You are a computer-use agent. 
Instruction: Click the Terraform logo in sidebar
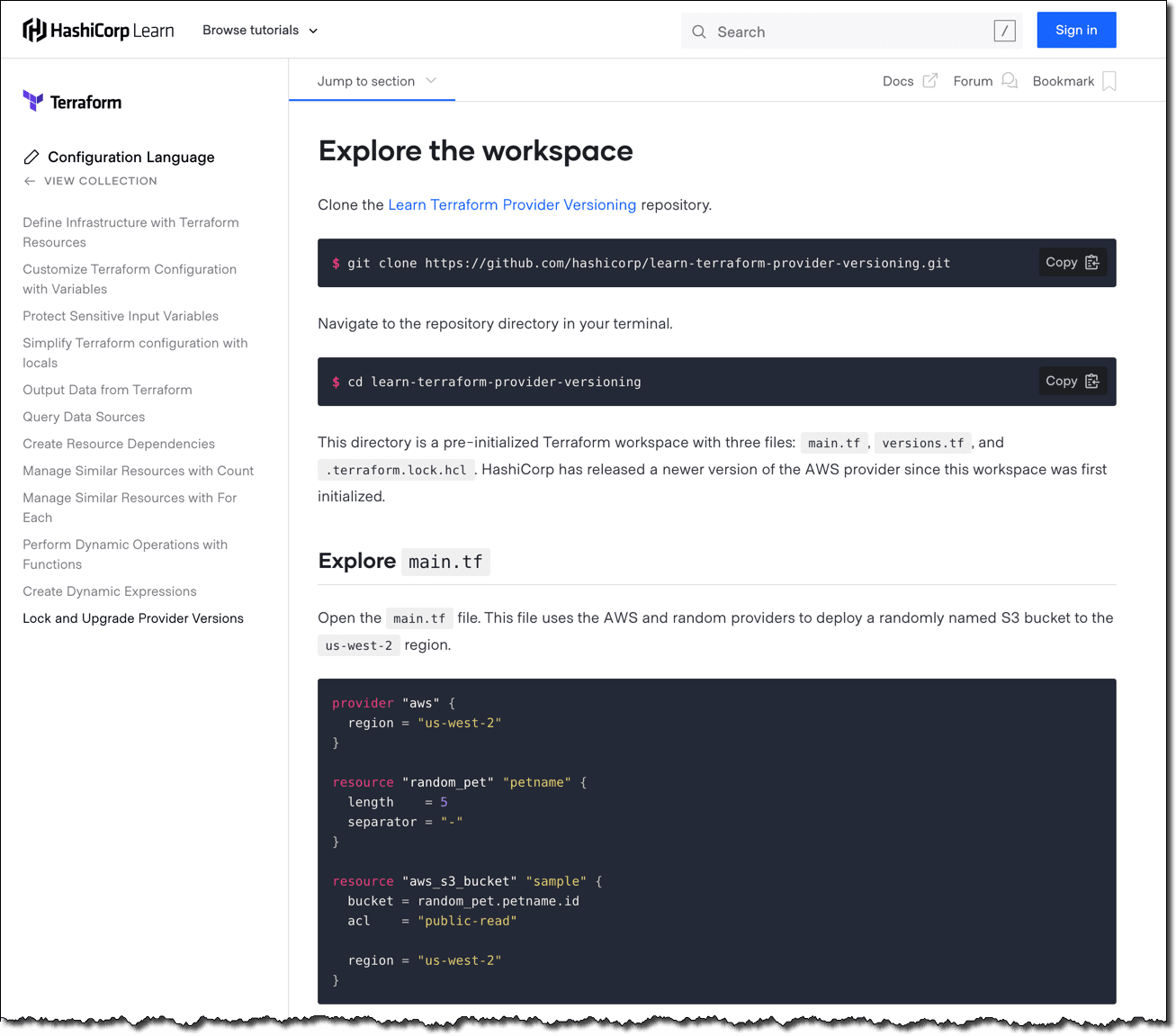pyautogui.click(x=72, y=102)
